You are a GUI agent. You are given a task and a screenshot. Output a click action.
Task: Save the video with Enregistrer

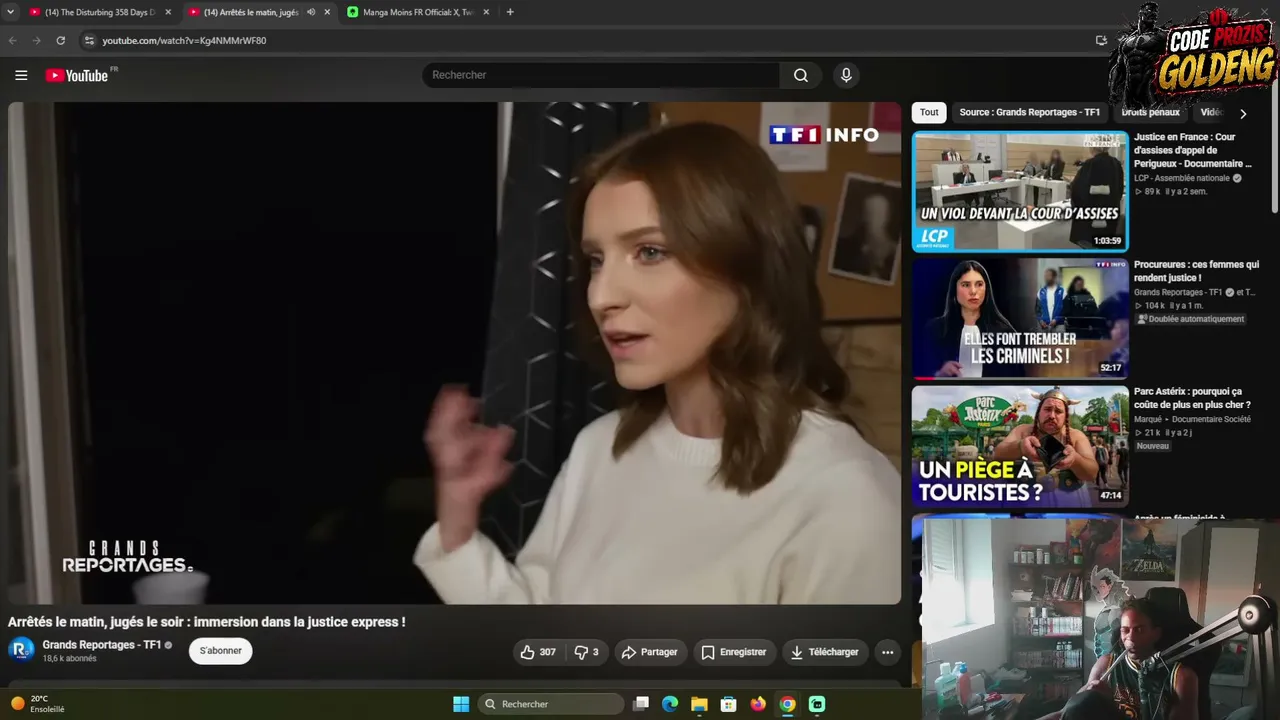pos(733,652)
